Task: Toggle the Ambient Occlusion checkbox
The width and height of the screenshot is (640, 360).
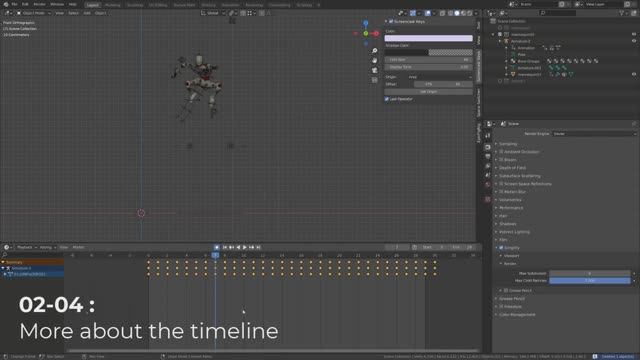Action: click(x=502, y=152)
